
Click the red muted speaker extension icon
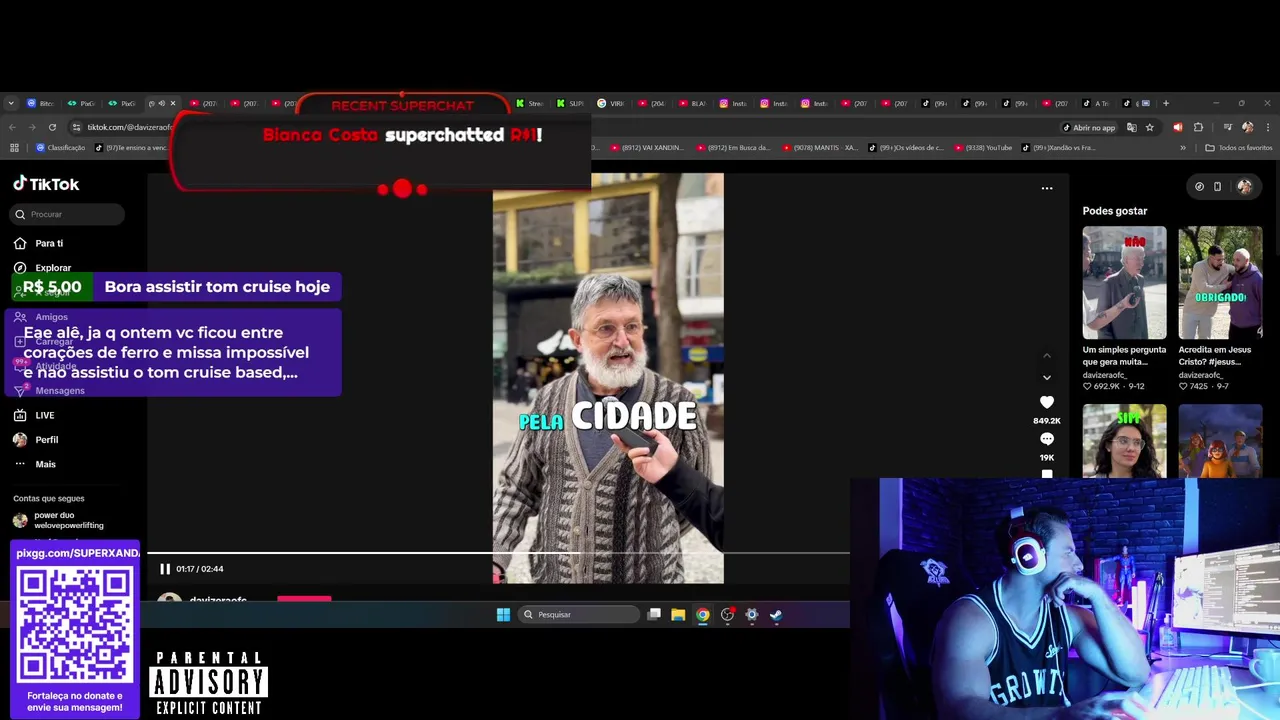1177,127
